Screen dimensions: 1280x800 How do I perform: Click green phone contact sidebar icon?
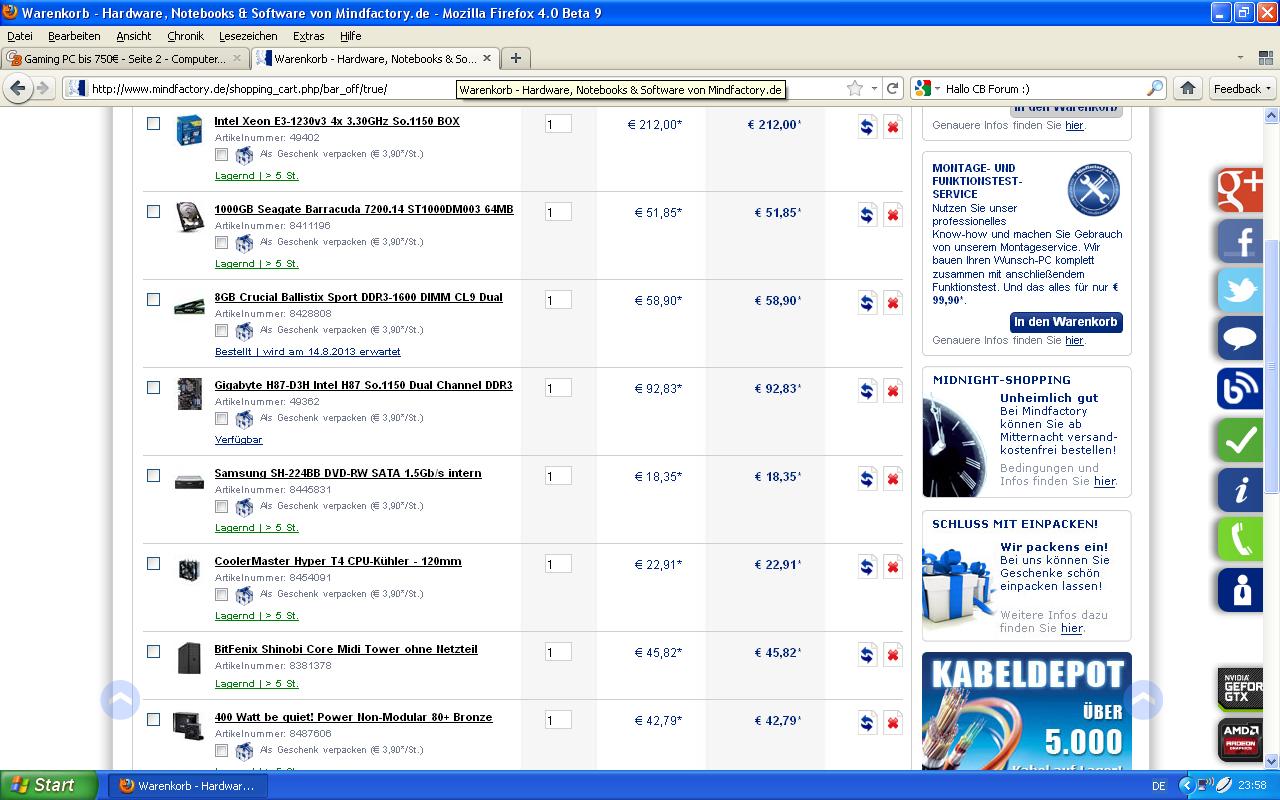tap(1240, 540)
